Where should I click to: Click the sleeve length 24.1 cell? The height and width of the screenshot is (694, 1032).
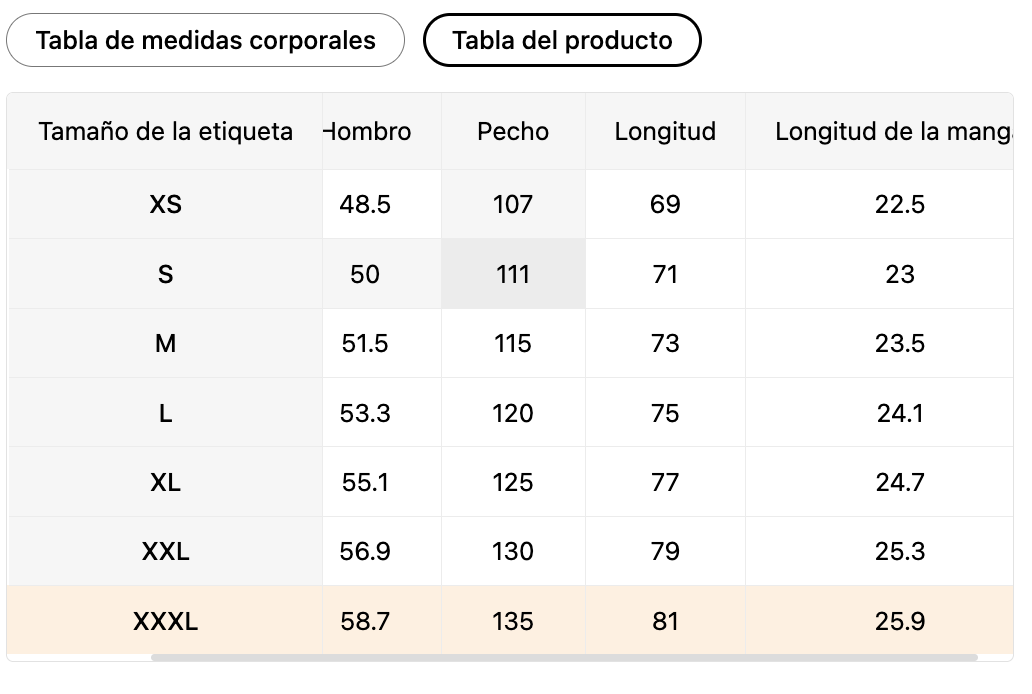(x=900, y=414)
